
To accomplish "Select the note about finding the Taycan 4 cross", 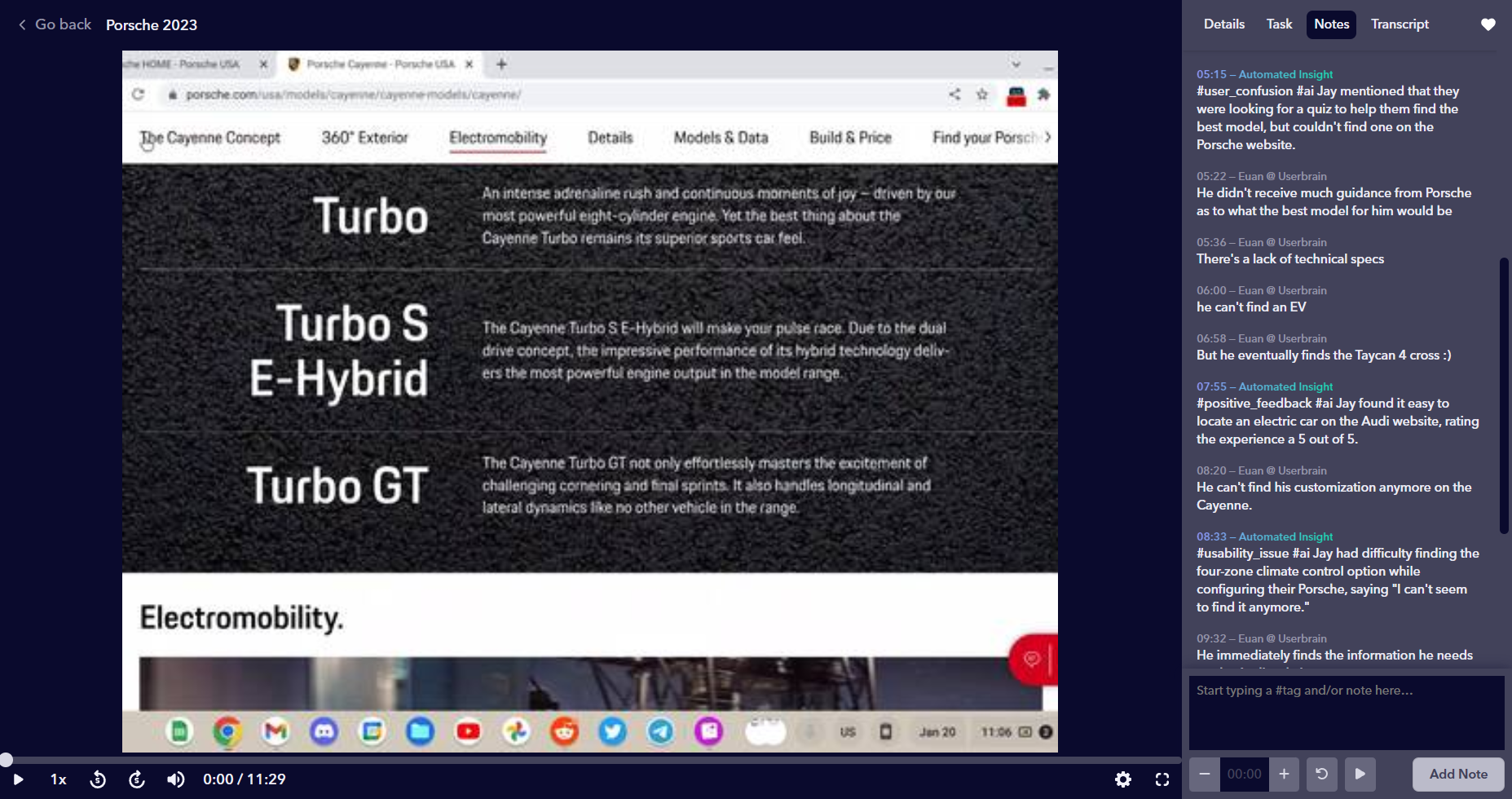I will [1324, 355].
